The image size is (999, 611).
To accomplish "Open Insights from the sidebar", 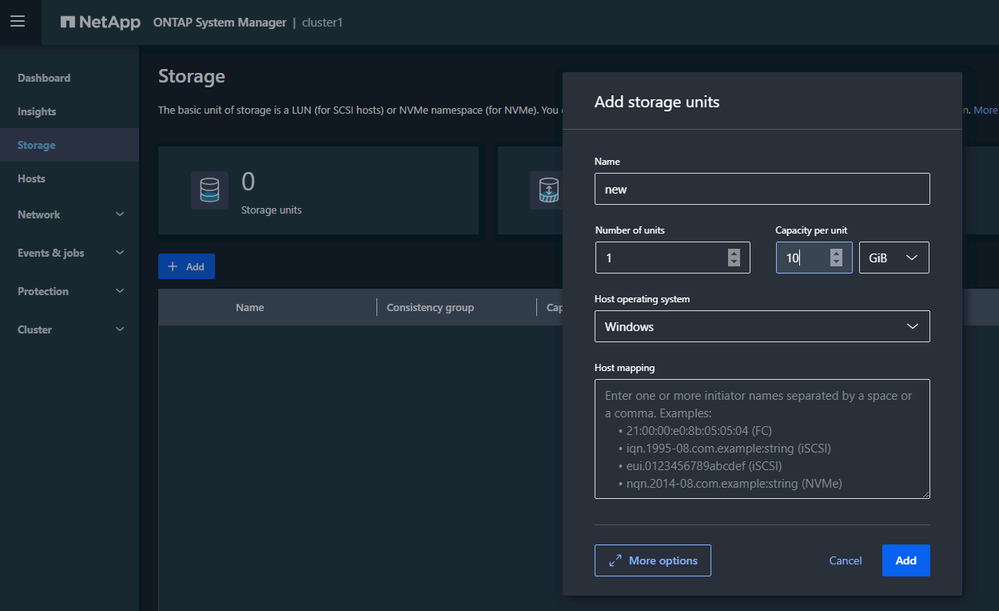I will (37, 112).
